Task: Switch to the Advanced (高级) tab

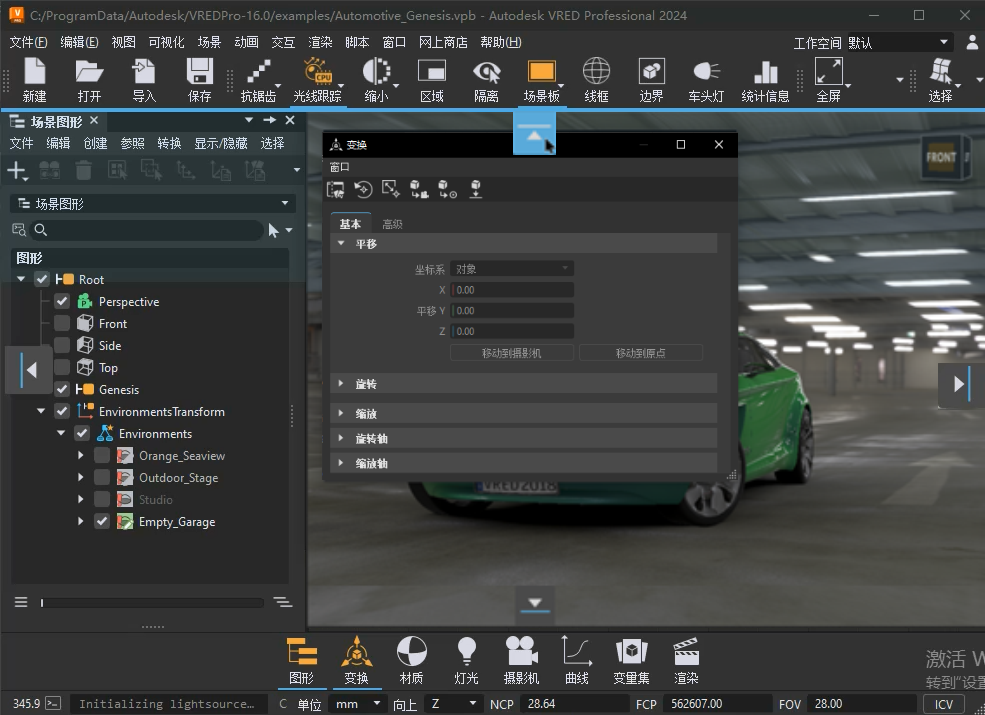Action: [392, 225]
